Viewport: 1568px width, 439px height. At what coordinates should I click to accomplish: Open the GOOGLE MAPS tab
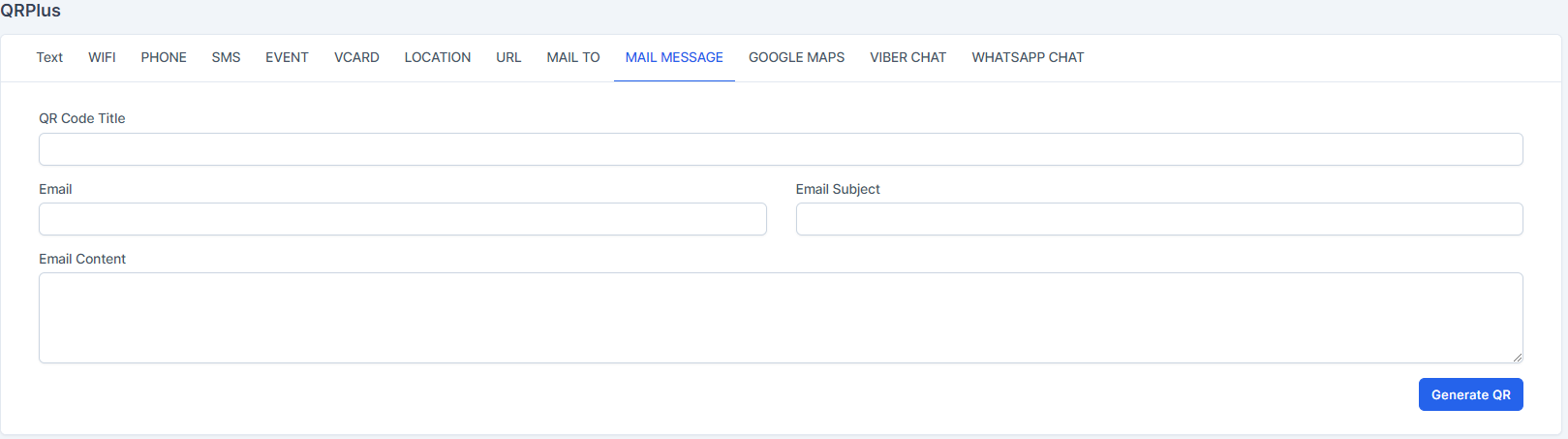pyautogui.click(x=796, y=57)
